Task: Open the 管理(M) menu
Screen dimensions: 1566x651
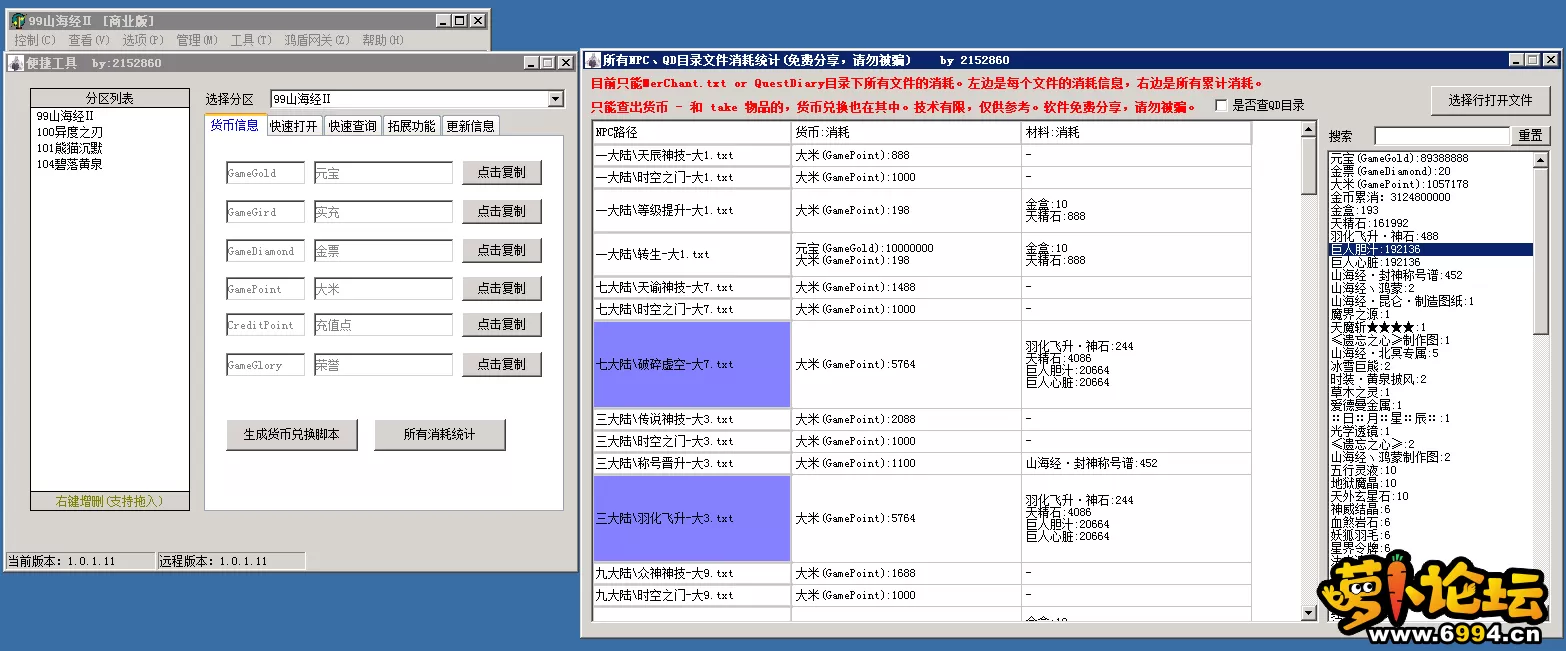Action: click(x=197, y=40)
